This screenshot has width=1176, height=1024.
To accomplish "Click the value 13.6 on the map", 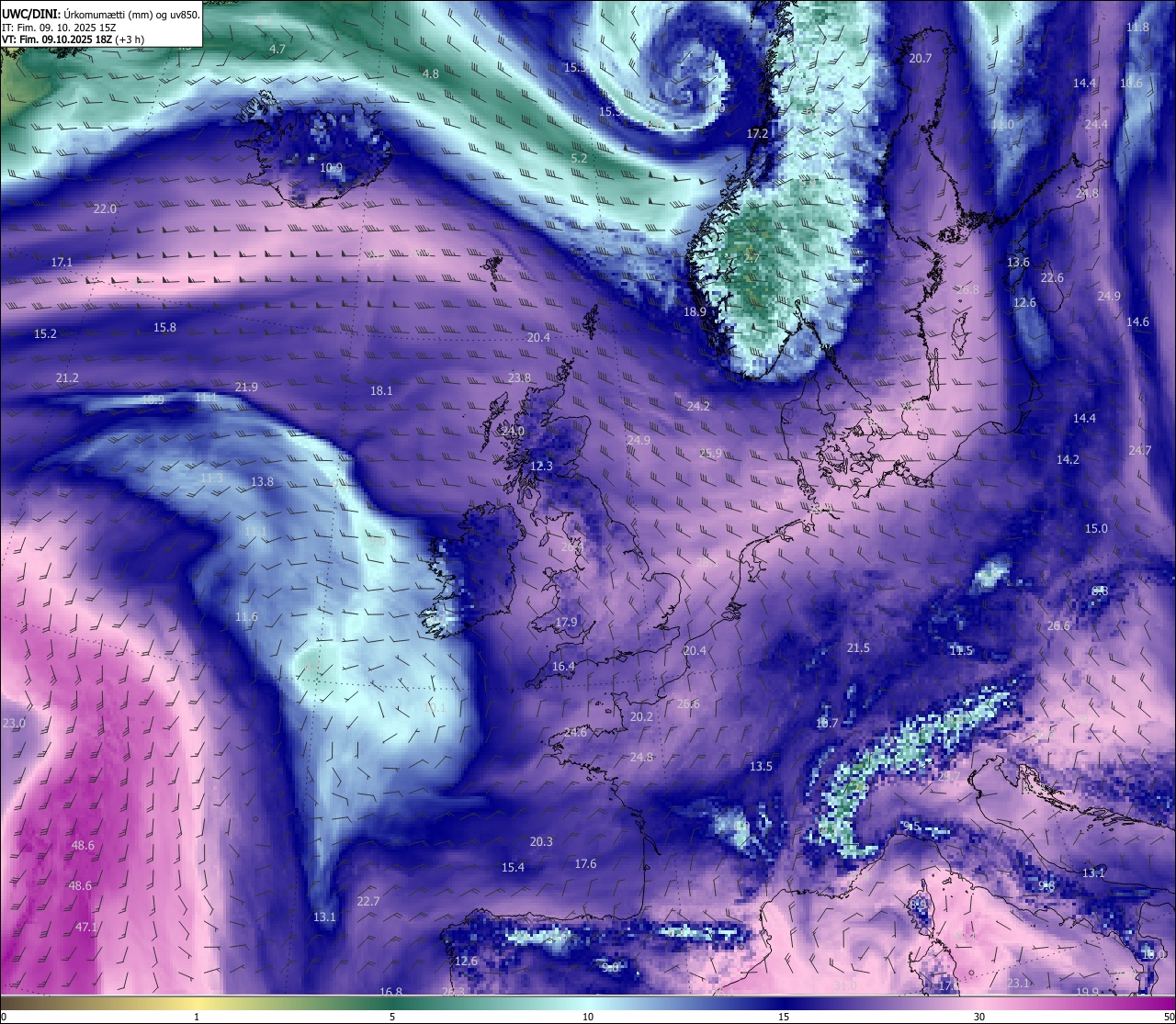I will pos(1018,262).
